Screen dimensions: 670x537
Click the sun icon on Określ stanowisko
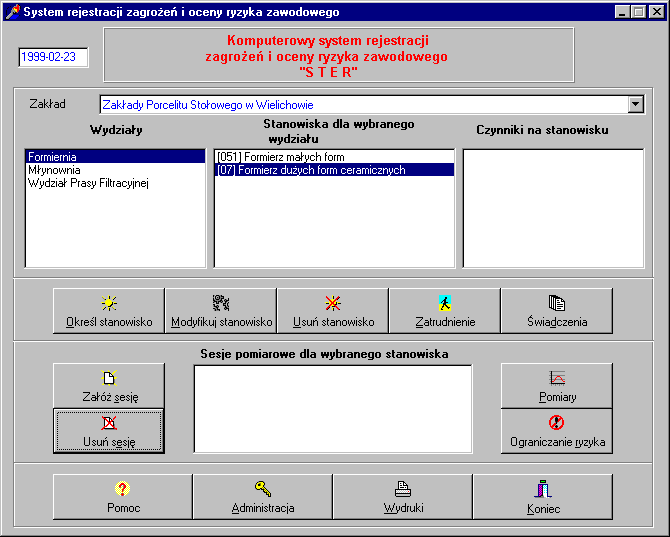click(108, 303)
